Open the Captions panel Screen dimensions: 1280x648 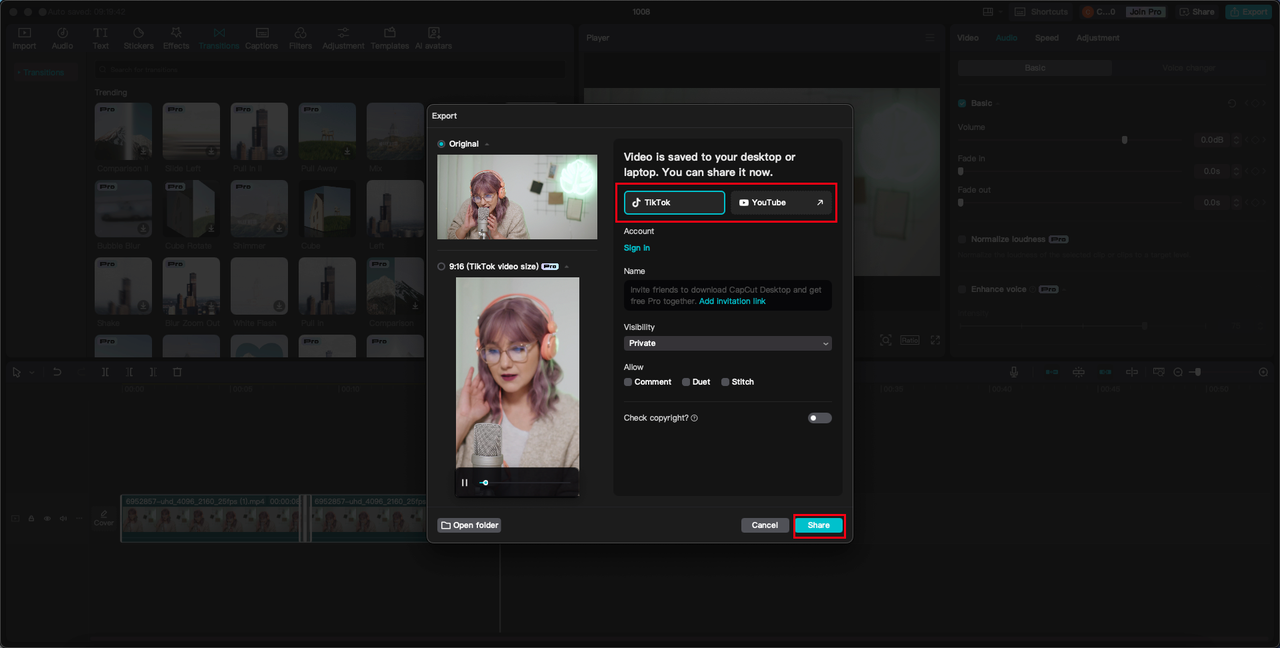point(262,38)
